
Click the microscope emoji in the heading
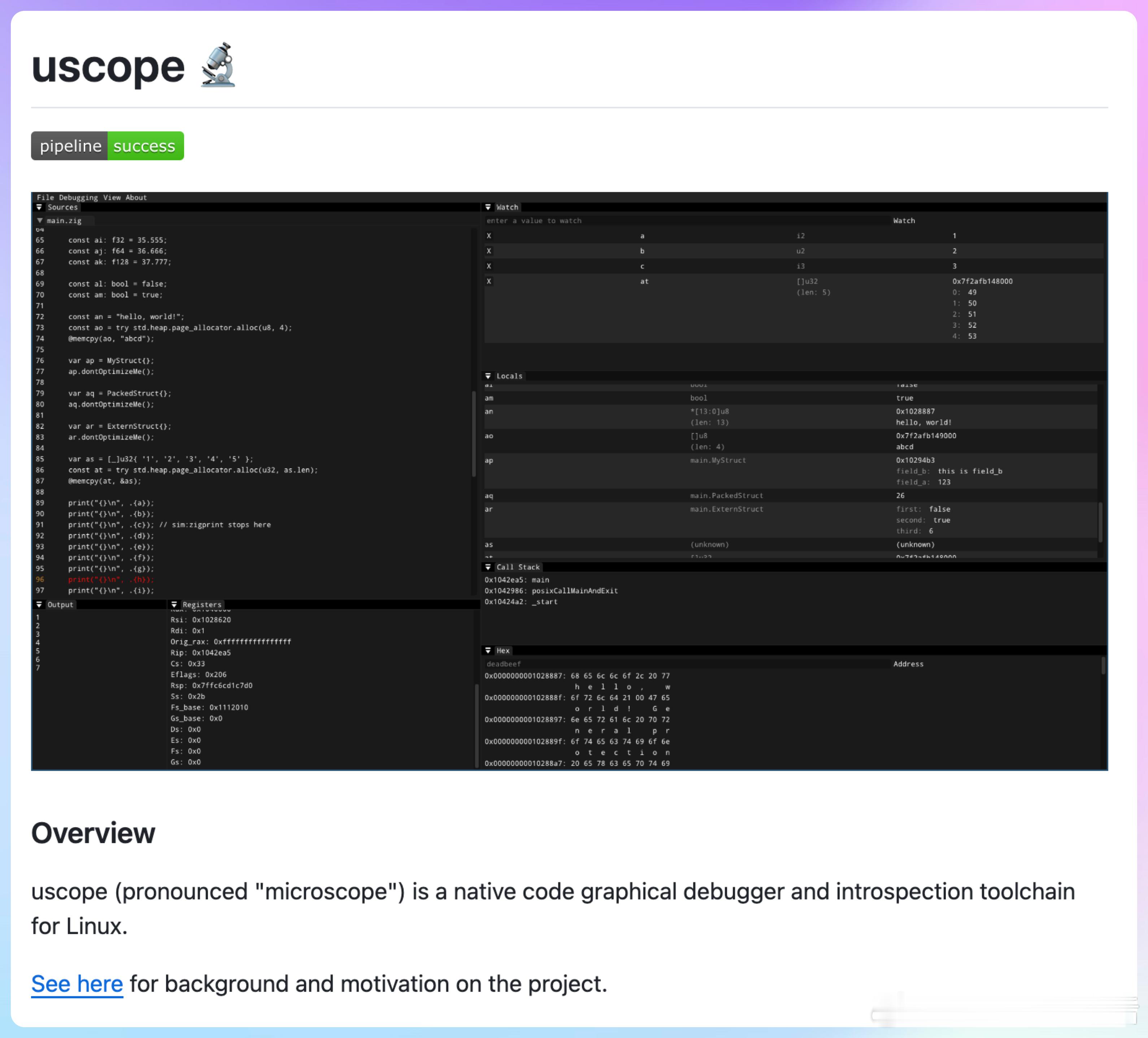point(218,65)
